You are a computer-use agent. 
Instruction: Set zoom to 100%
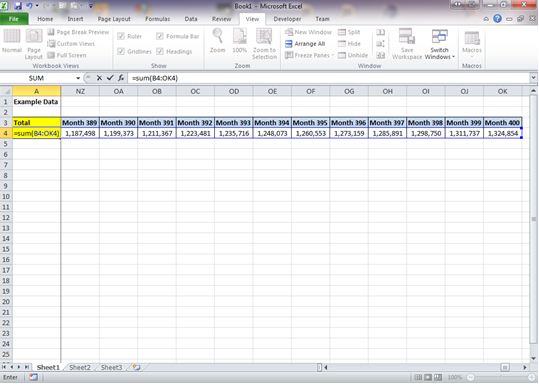[x=240, y=41]
